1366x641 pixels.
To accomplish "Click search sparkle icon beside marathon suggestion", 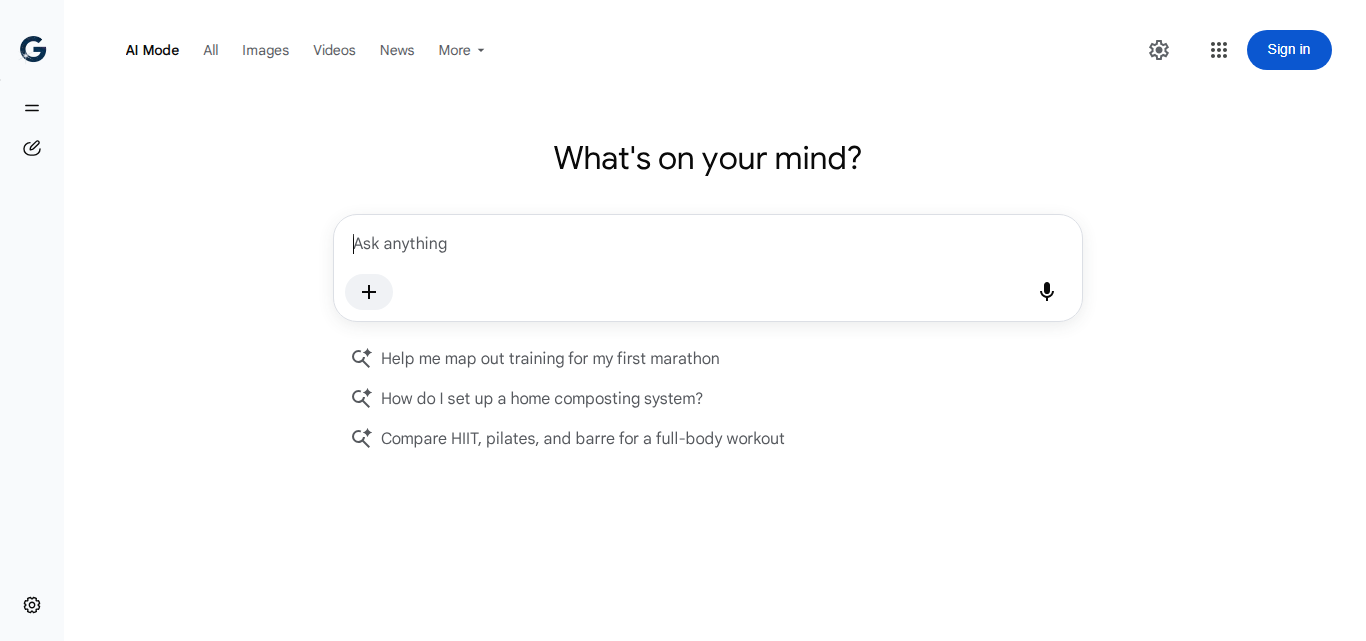I will [362, 358].
